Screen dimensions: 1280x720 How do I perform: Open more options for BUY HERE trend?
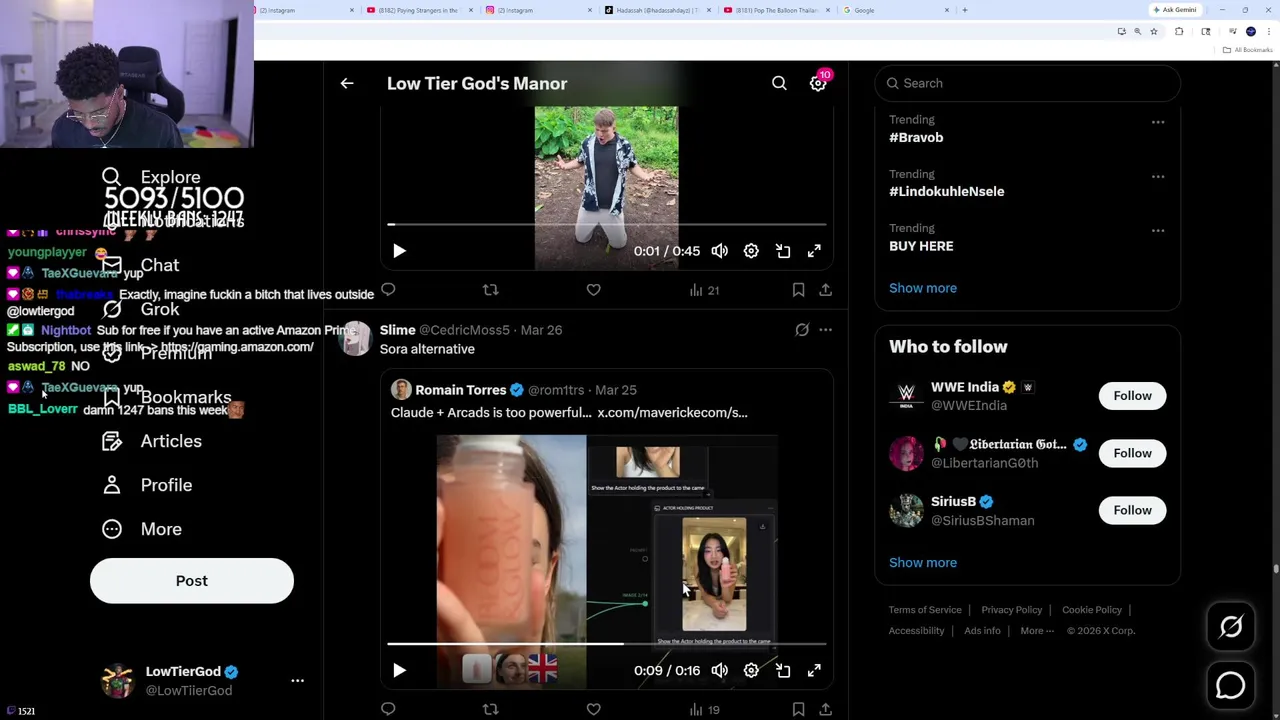point(1158,230)
